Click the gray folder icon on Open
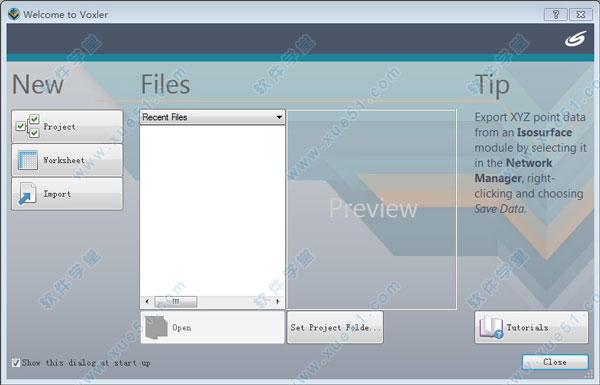Image resolution: width=600 pixels, height=385 pixels. tap(156, 327)
